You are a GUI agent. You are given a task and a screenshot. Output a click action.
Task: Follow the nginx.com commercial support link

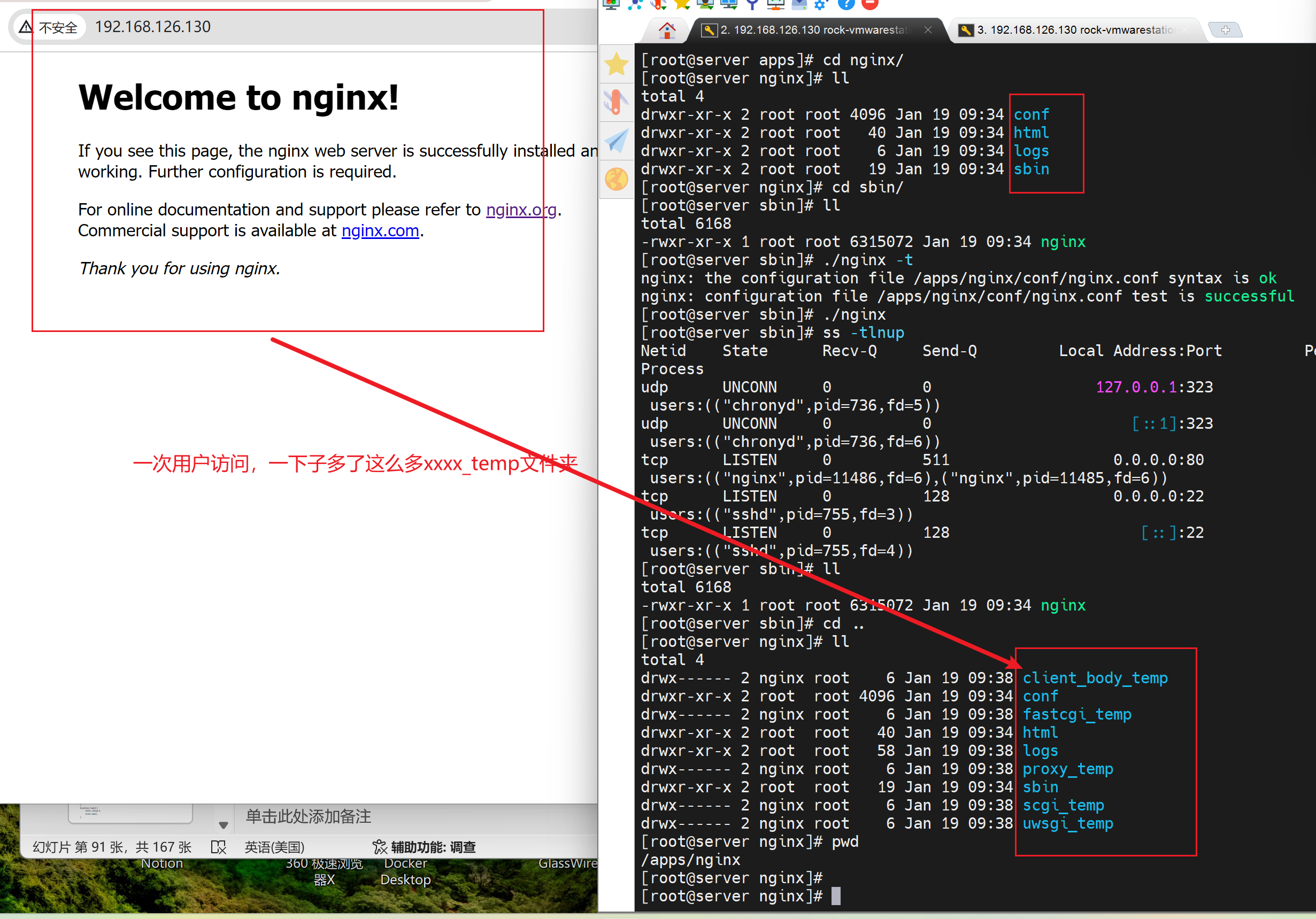tap(380, 231)
